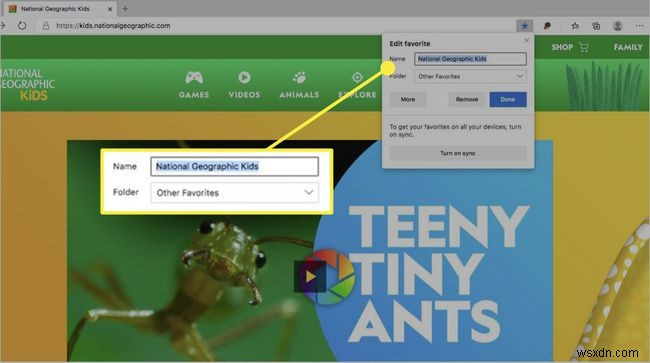
Task: Open the Games section on website
Action: 194,85
